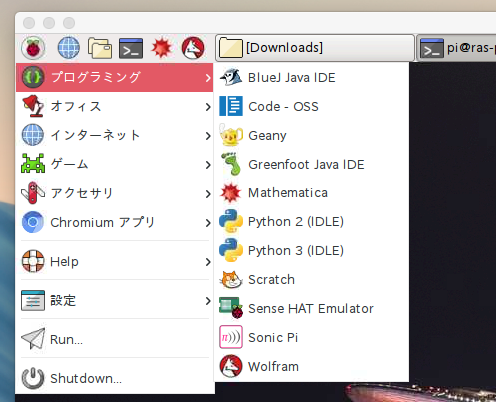The width and height of the screenshot is (496, 402).
Task: Launch Sonic Pi from its label
Action: point(273,338)
